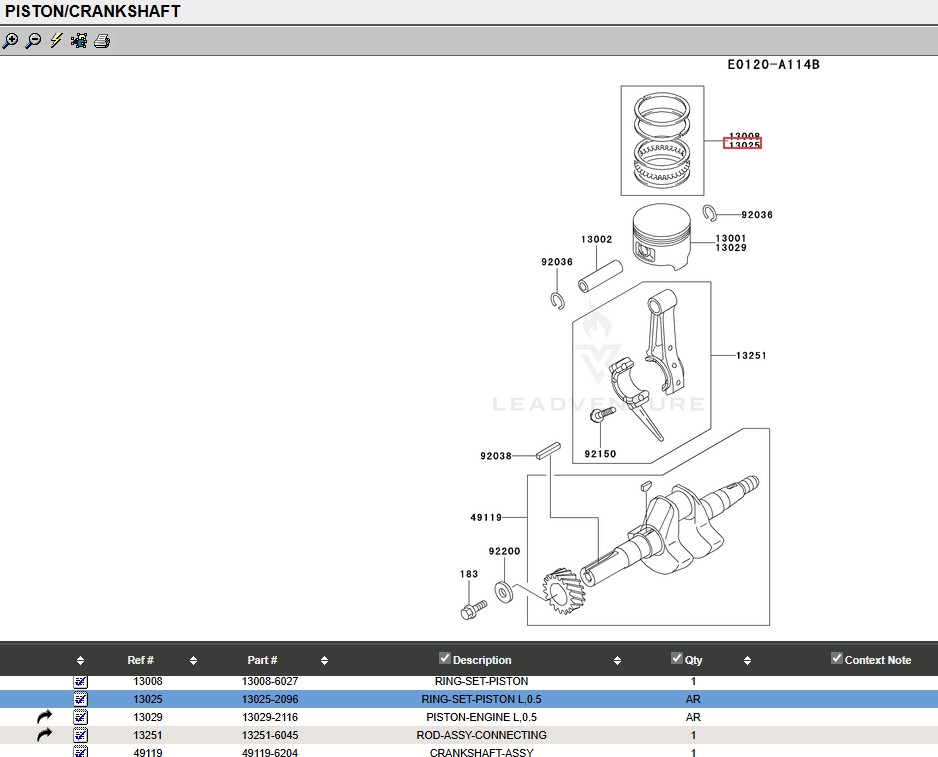The image size is (938, 757).
Task: Click the zoom in magnifier icon
Action: pyautogui.click(x=10, y=41)
